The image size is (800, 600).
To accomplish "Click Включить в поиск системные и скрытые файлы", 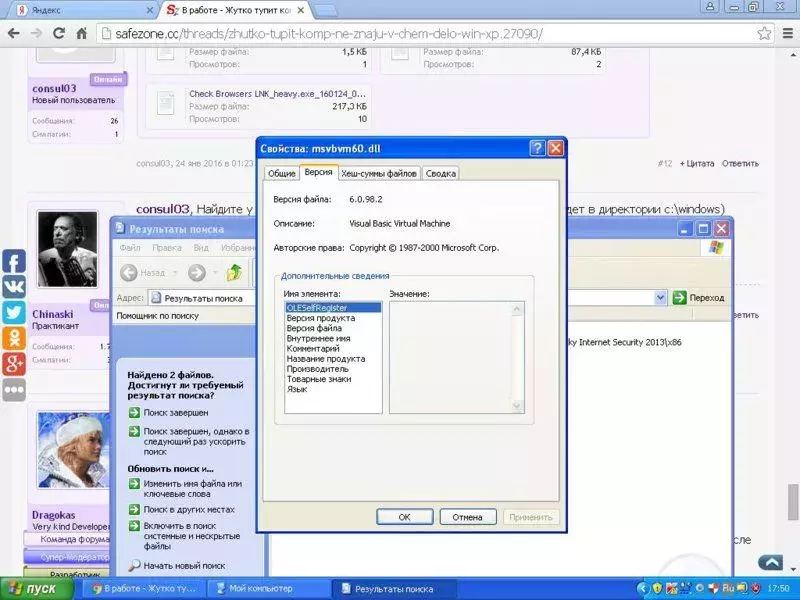I will pos(191,536).
